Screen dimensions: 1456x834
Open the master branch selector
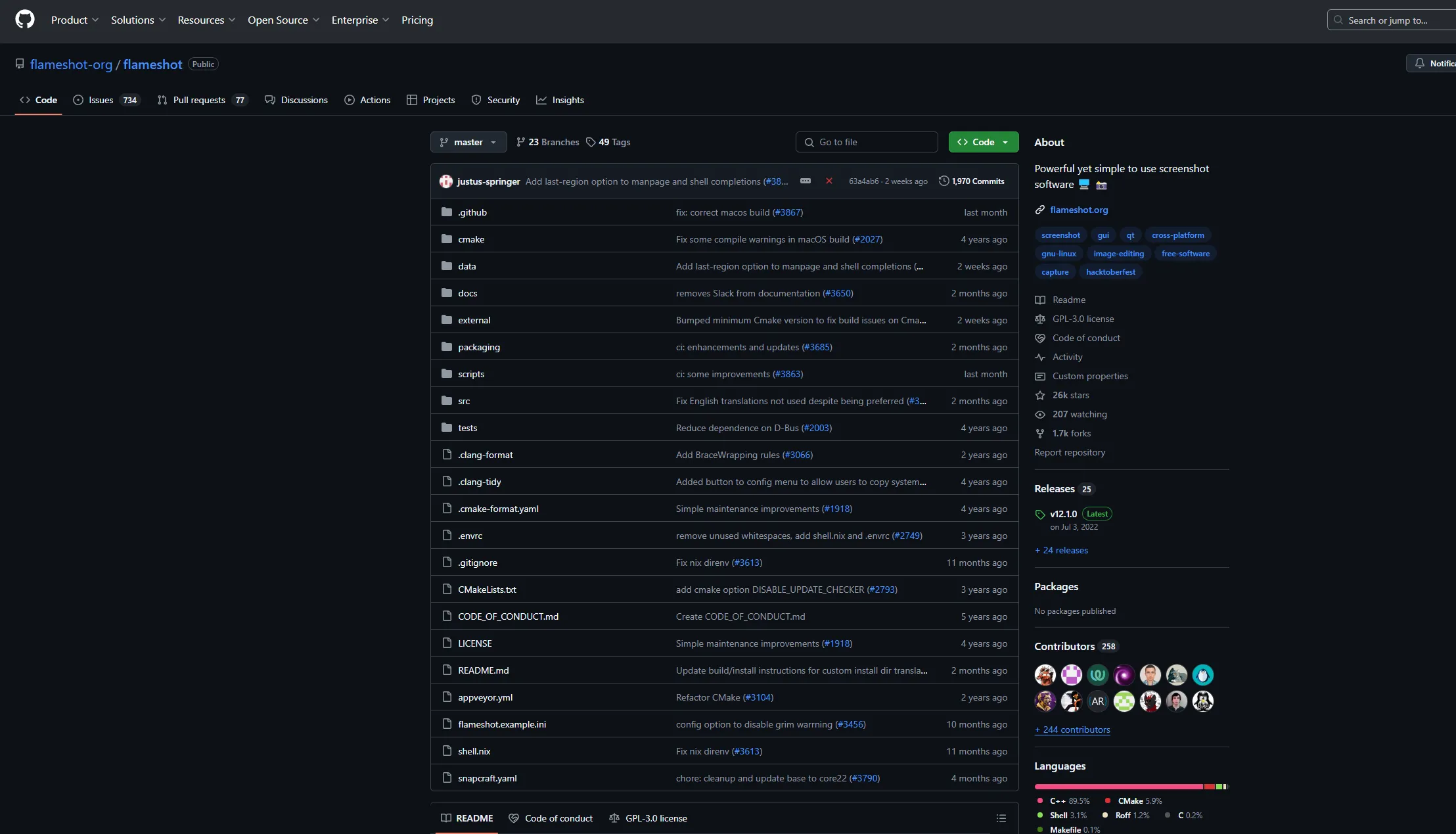pyautogui.click(x=468, y=142)
